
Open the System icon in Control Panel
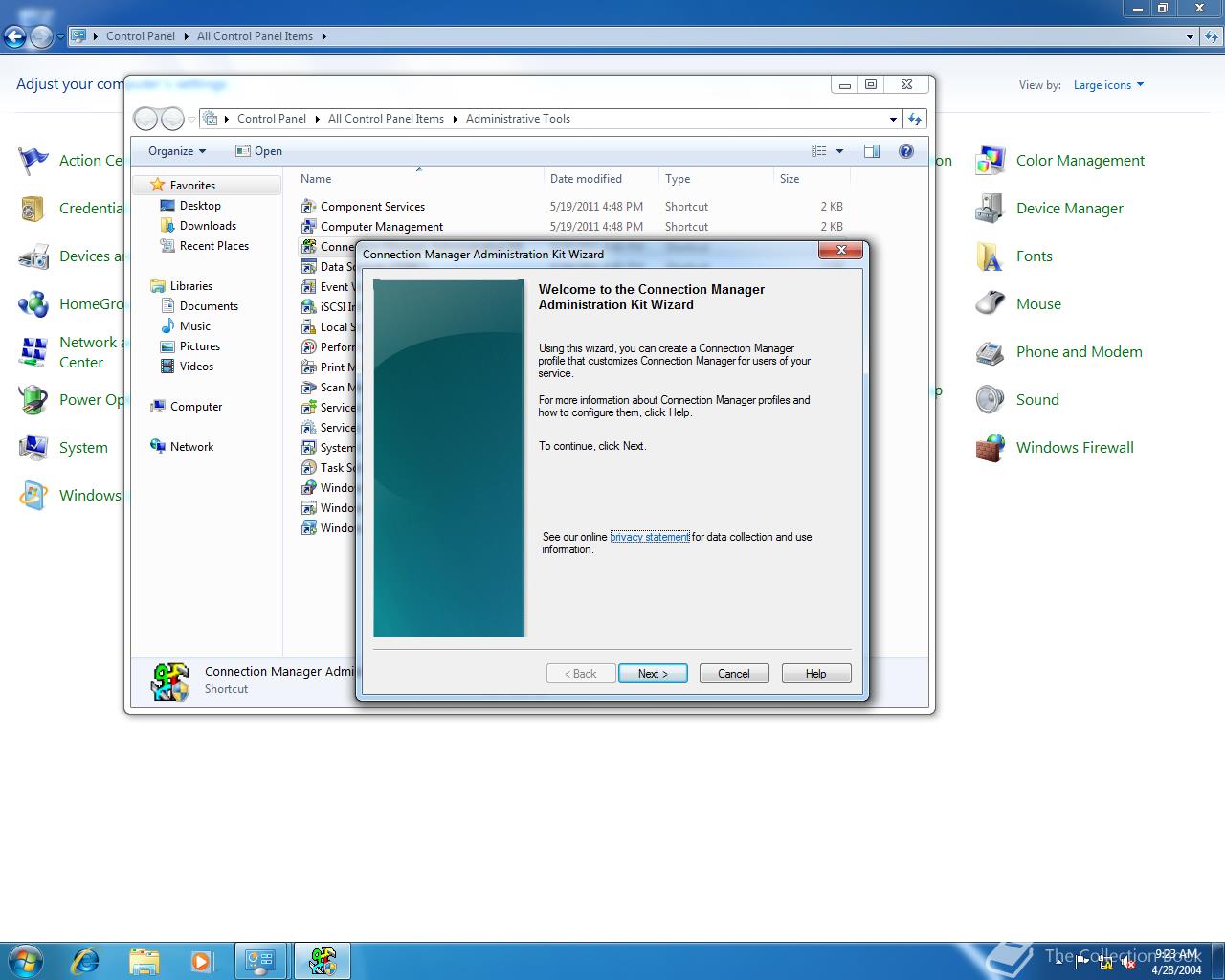tap(33, 448)
